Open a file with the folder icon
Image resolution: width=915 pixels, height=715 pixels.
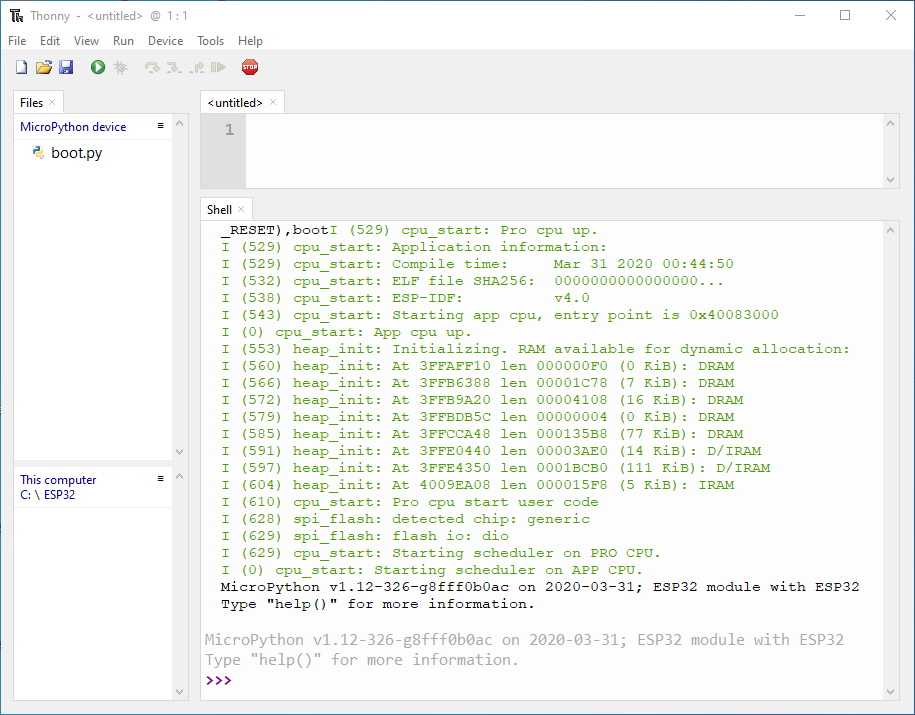pos(44,67)
